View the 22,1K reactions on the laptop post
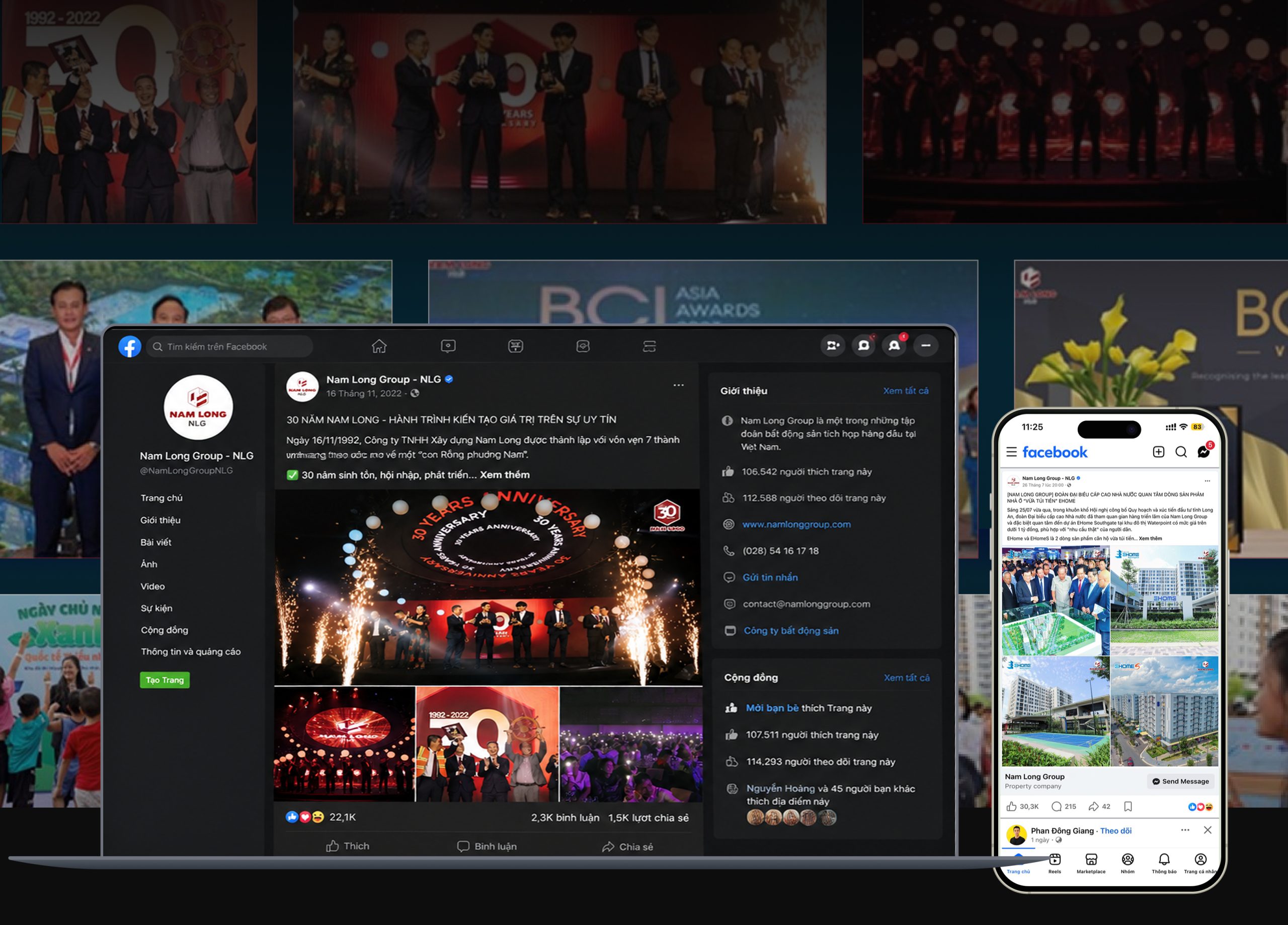 point(321,817)
